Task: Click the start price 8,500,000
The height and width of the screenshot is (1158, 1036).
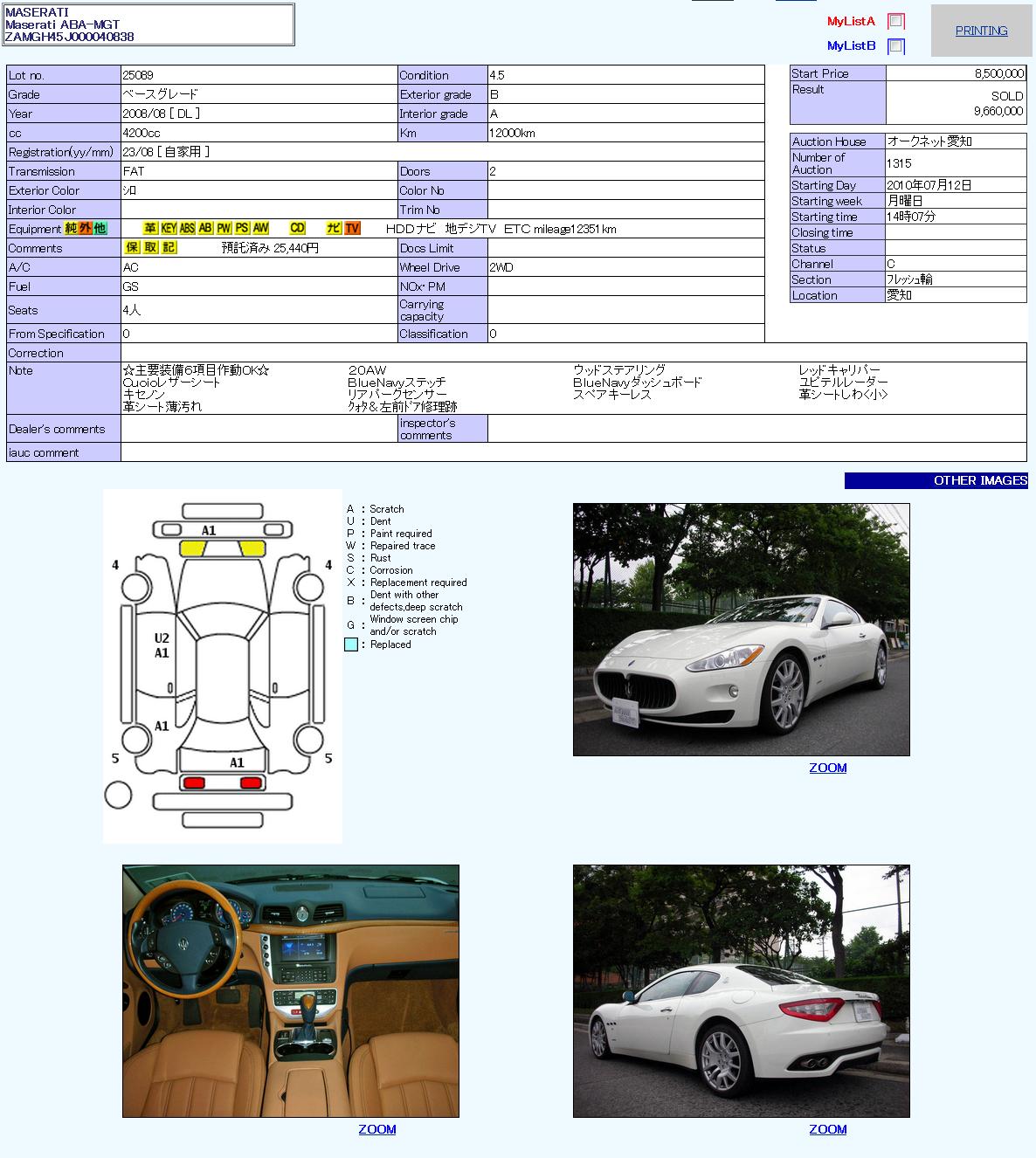Action: pos(999,74)
